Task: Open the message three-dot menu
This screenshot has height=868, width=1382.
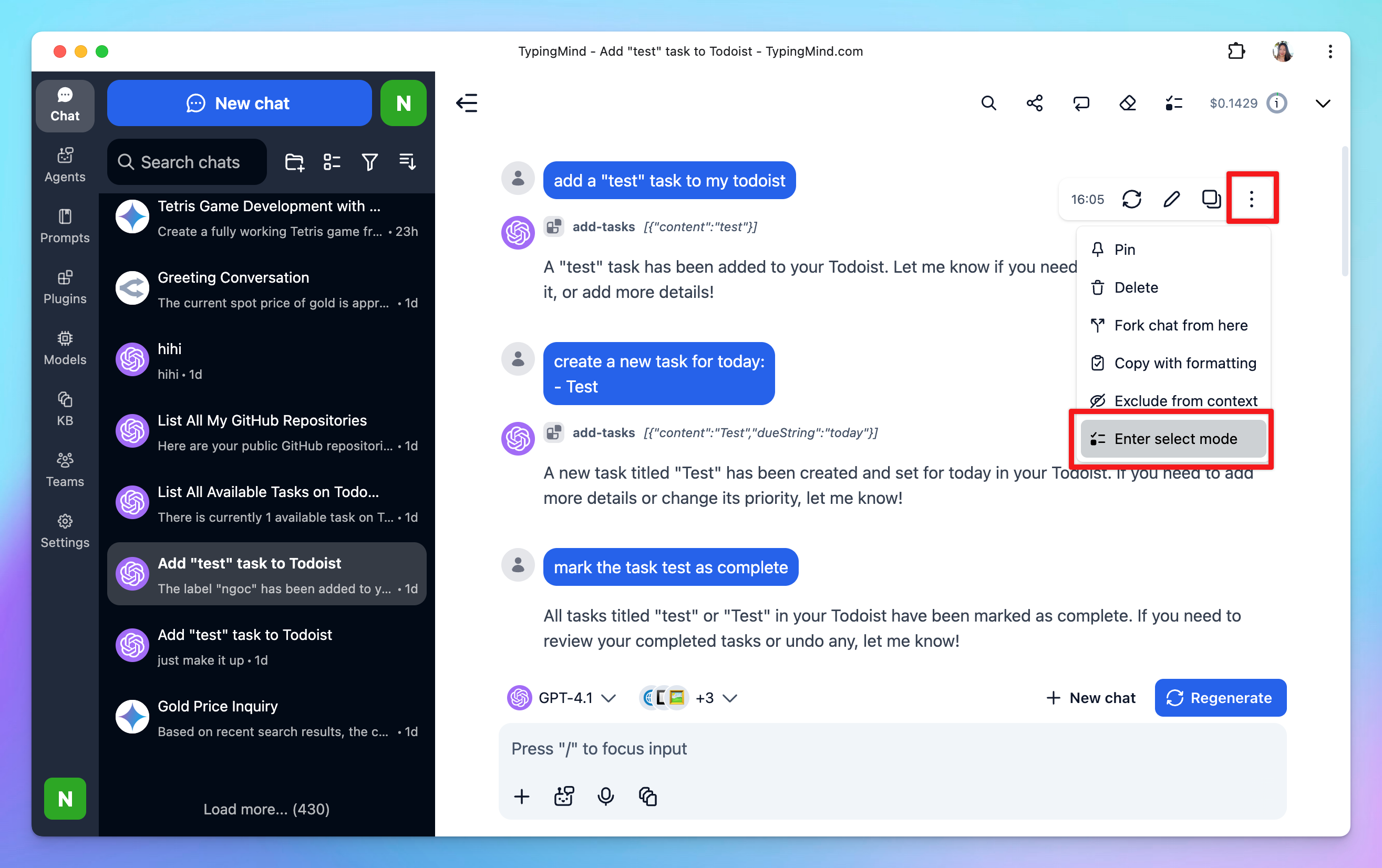Action: (1252, 199)
